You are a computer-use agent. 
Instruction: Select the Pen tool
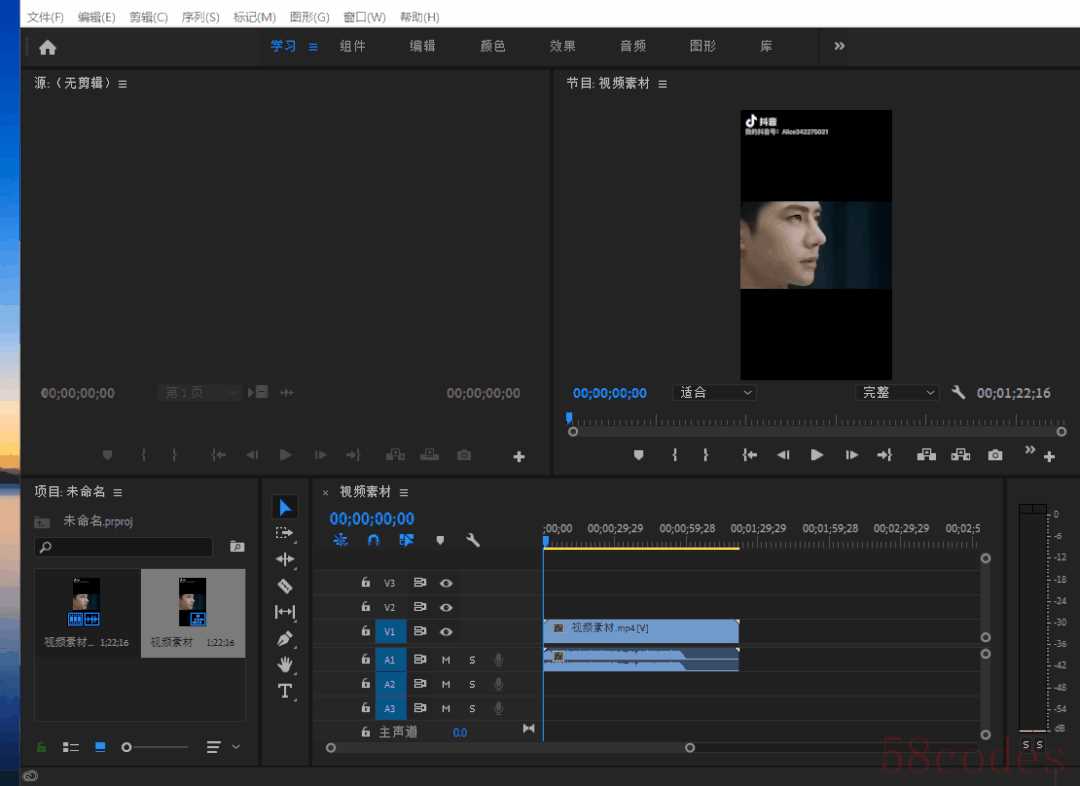(x=284, y=639)
